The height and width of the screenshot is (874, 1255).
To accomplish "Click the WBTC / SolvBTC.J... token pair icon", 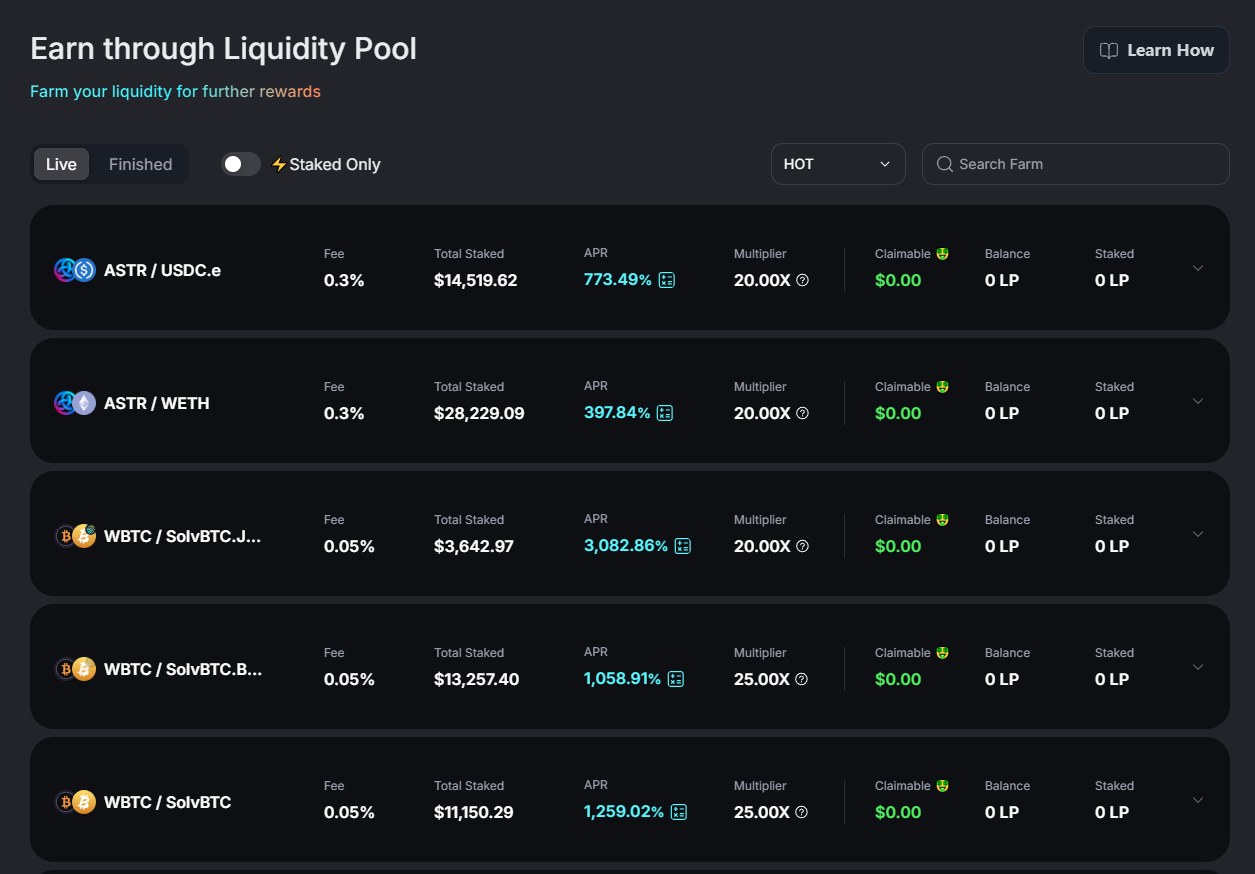I will coord(75,536).
